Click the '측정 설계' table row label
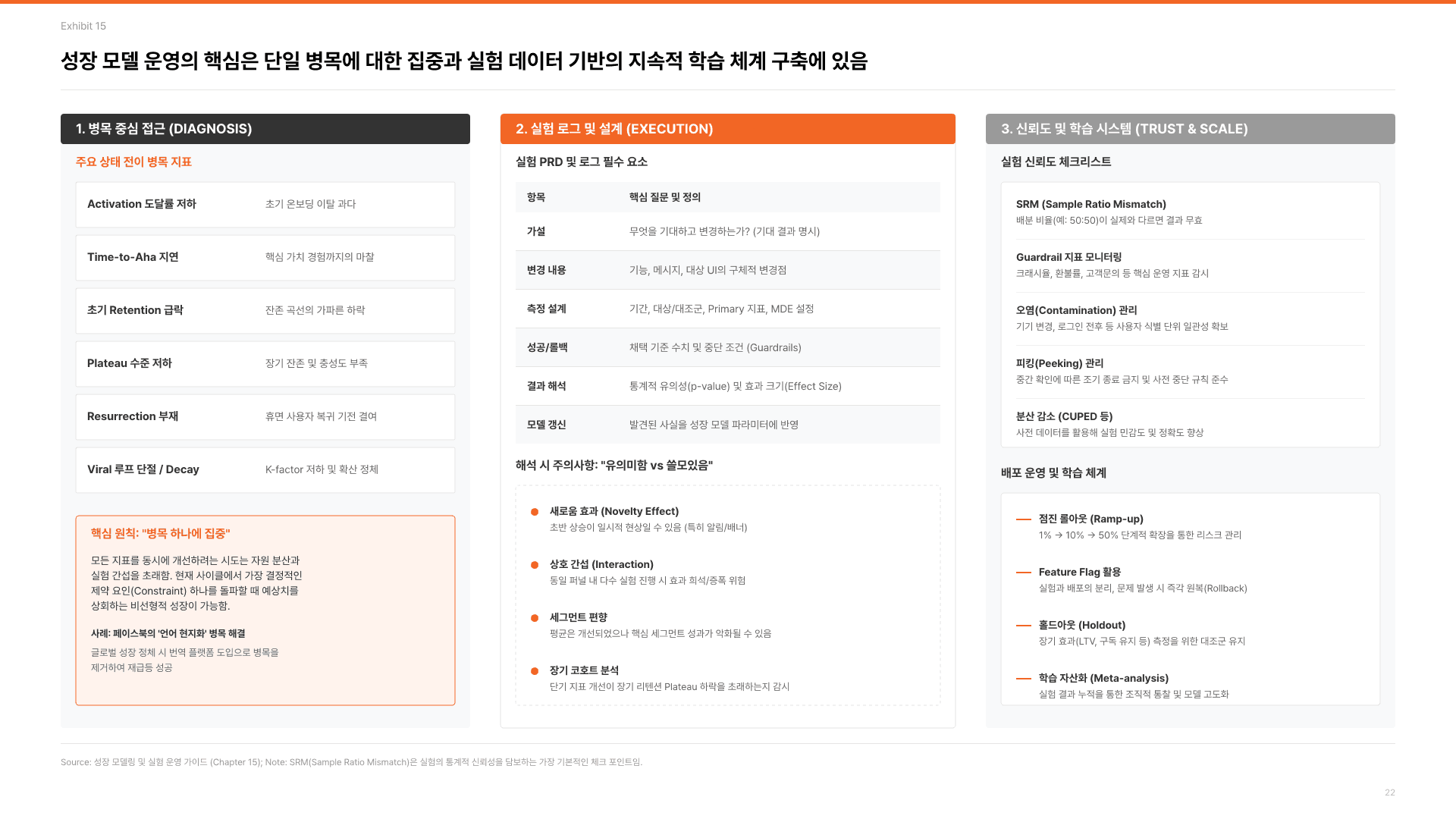 546,309
